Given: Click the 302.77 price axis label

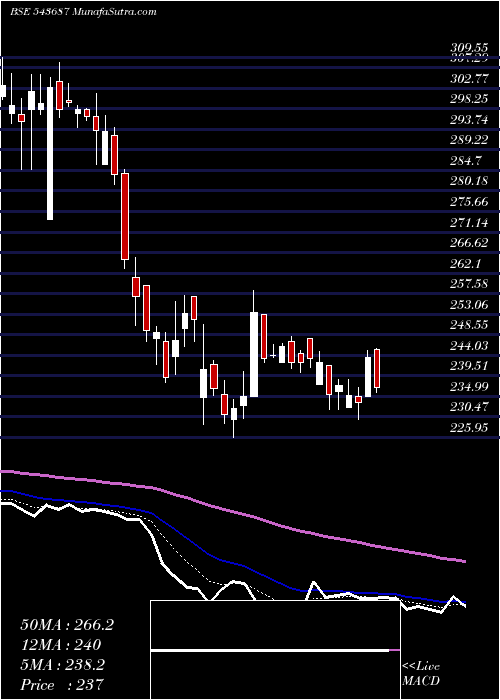Looking at the screenshot, I should pos(469,78).
